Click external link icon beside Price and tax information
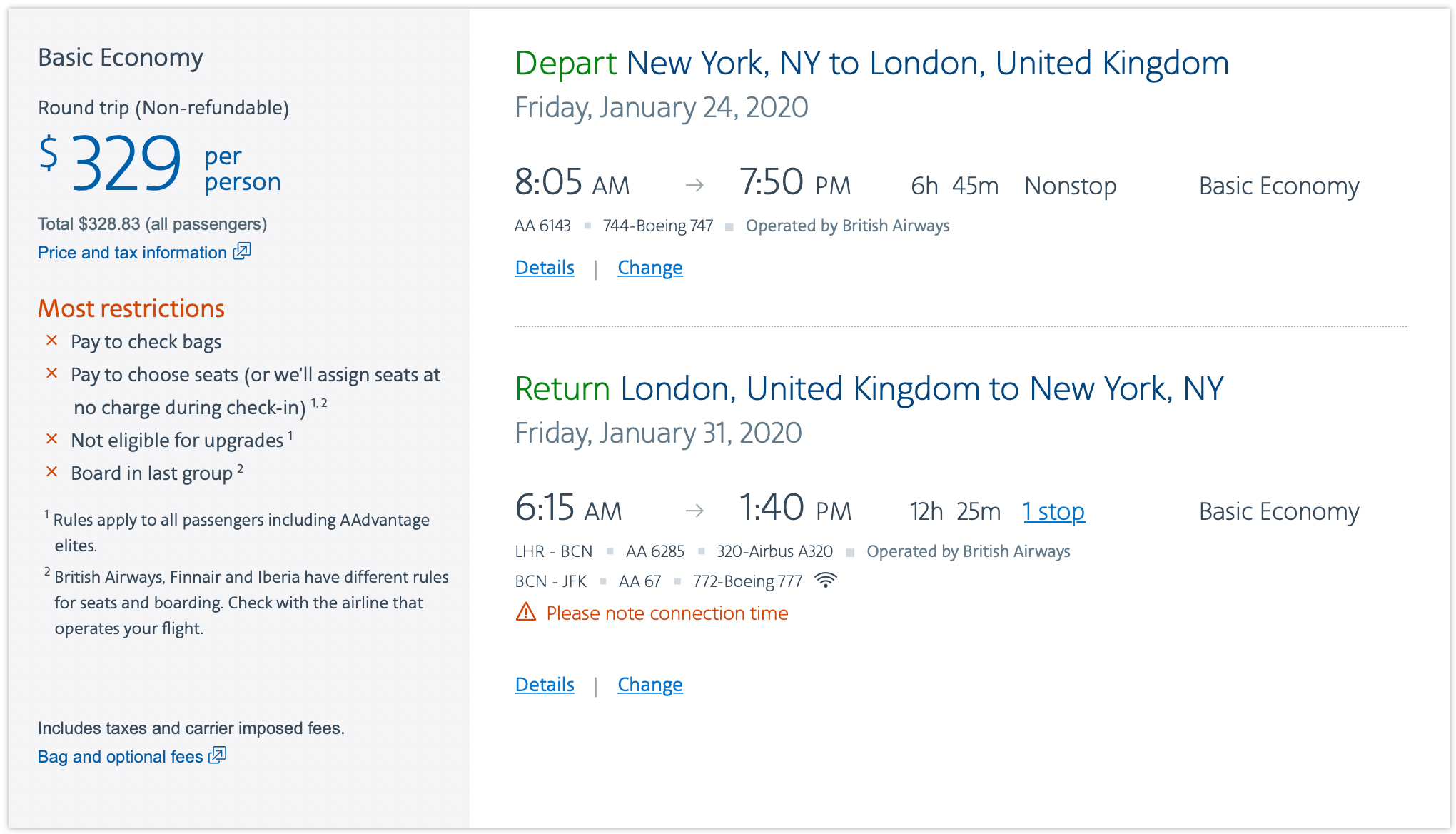Viewport: 1456px width, 834px height. [242, 251]
